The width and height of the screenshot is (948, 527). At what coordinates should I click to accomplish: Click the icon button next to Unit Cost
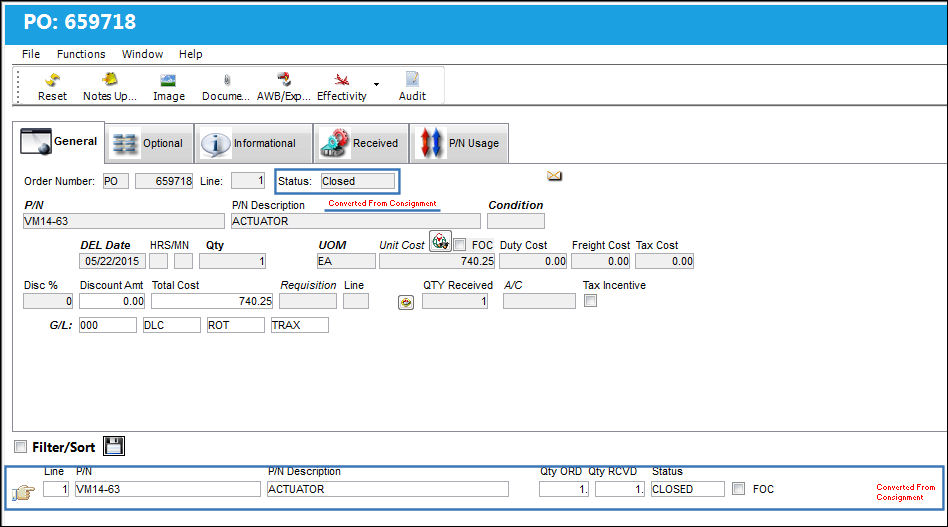pos(440,242)
